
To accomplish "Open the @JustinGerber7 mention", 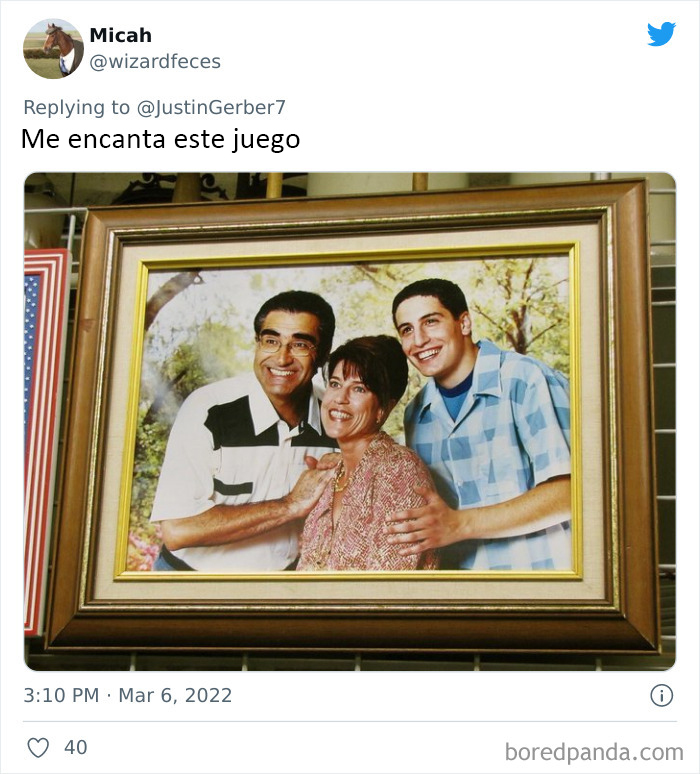I will pyautogui.click(x=211, y=107).
